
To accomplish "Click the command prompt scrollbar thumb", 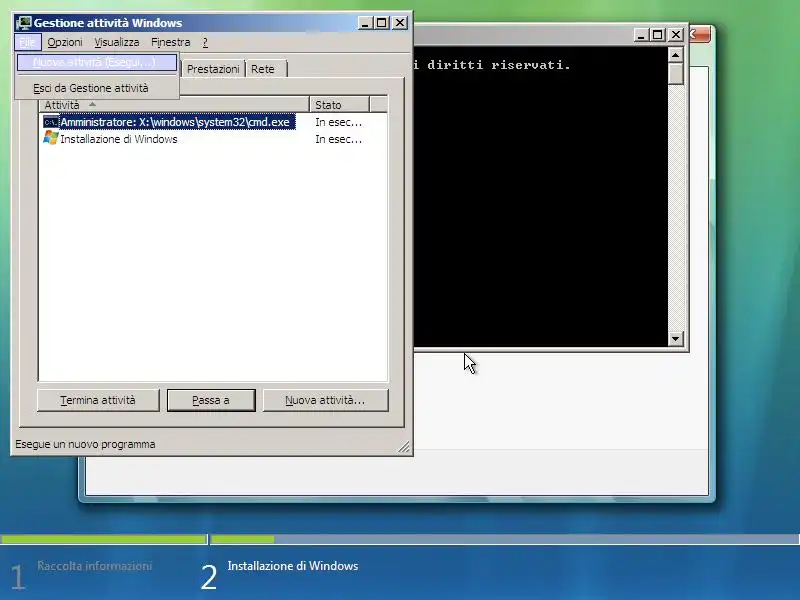I will tap(676, 74).
